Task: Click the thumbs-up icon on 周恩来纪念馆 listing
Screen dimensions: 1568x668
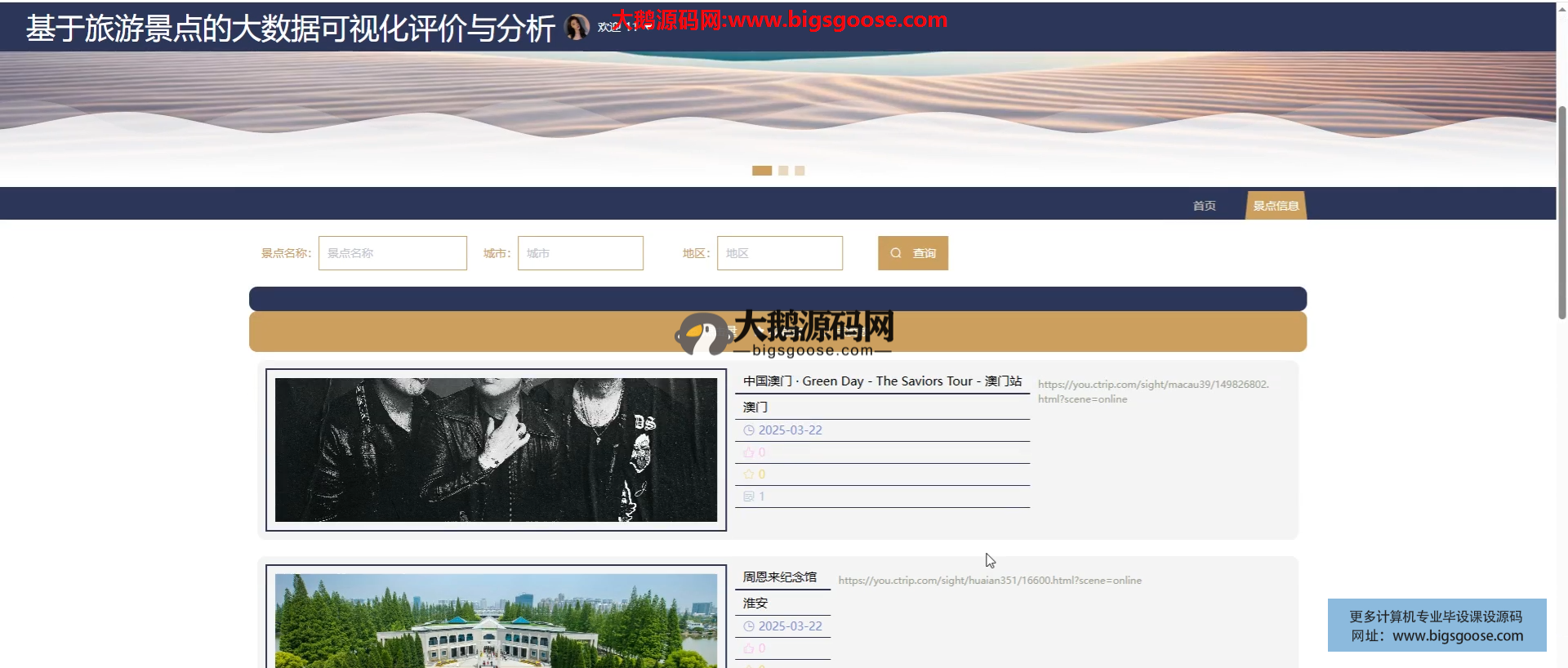Action: tap(748, 648)
